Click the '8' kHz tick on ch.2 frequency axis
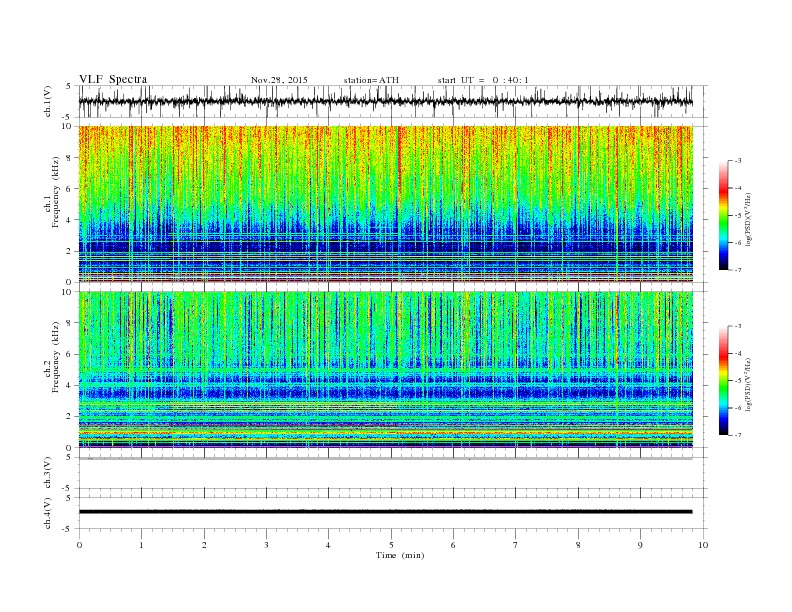Image resolution: width=792 pixels, height=612 pixels. 69,323
